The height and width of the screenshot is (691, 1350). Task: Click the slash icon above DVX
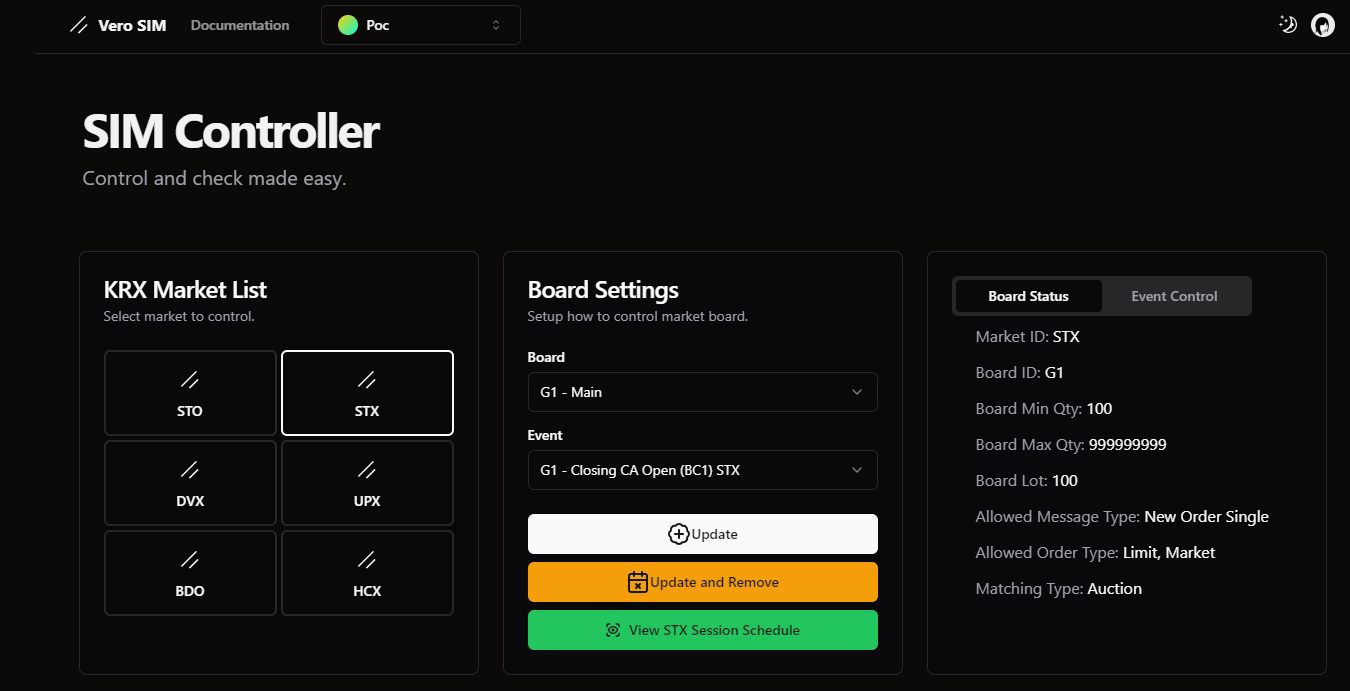[189, 469]
